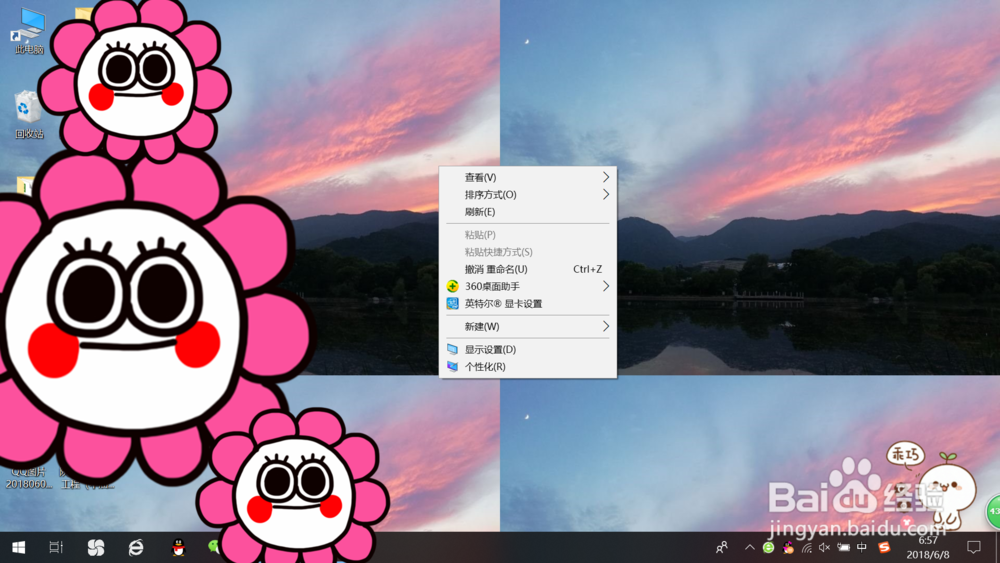Select the 回收站 recycle bin icon
1000x563 pixels.
pos(29,115)
